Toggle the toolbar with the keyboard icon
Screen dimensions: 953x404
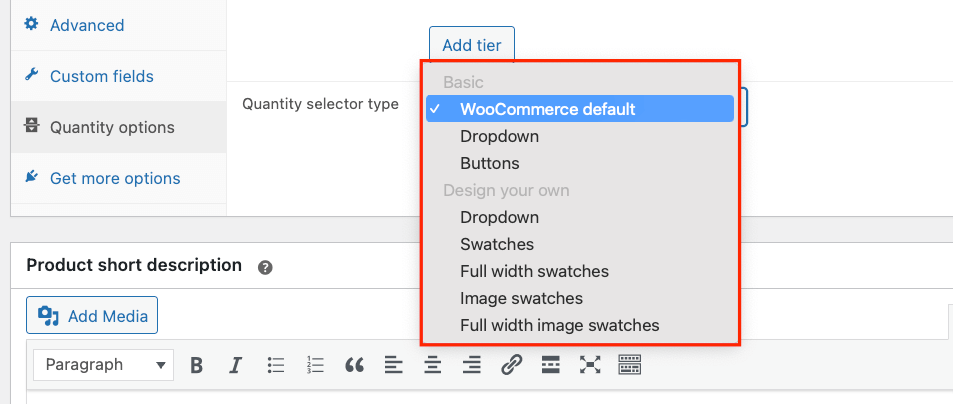coord(629,365)
